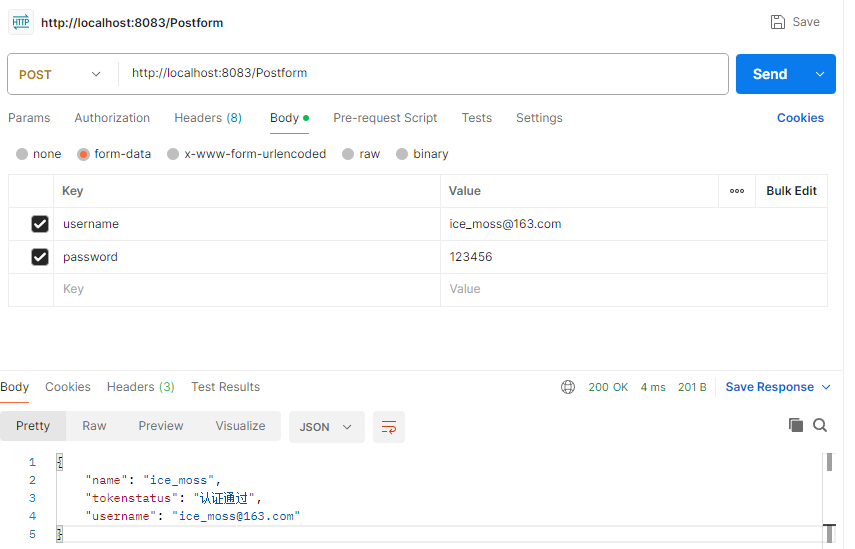Viewport: 855px width, 549px height.
Task: Click the globe network info icon
Action: [568, 387]
